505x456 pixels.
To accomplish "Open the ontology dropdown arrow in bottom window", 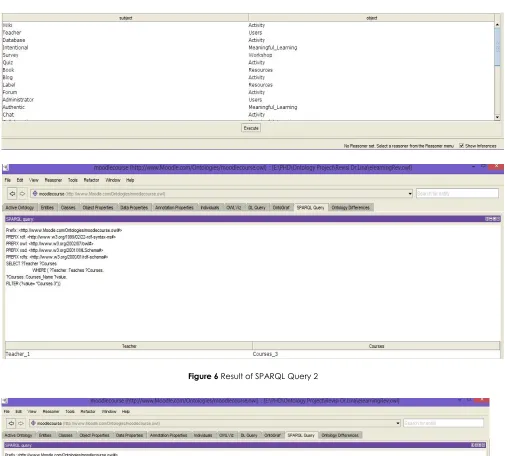I will (398, 423).
